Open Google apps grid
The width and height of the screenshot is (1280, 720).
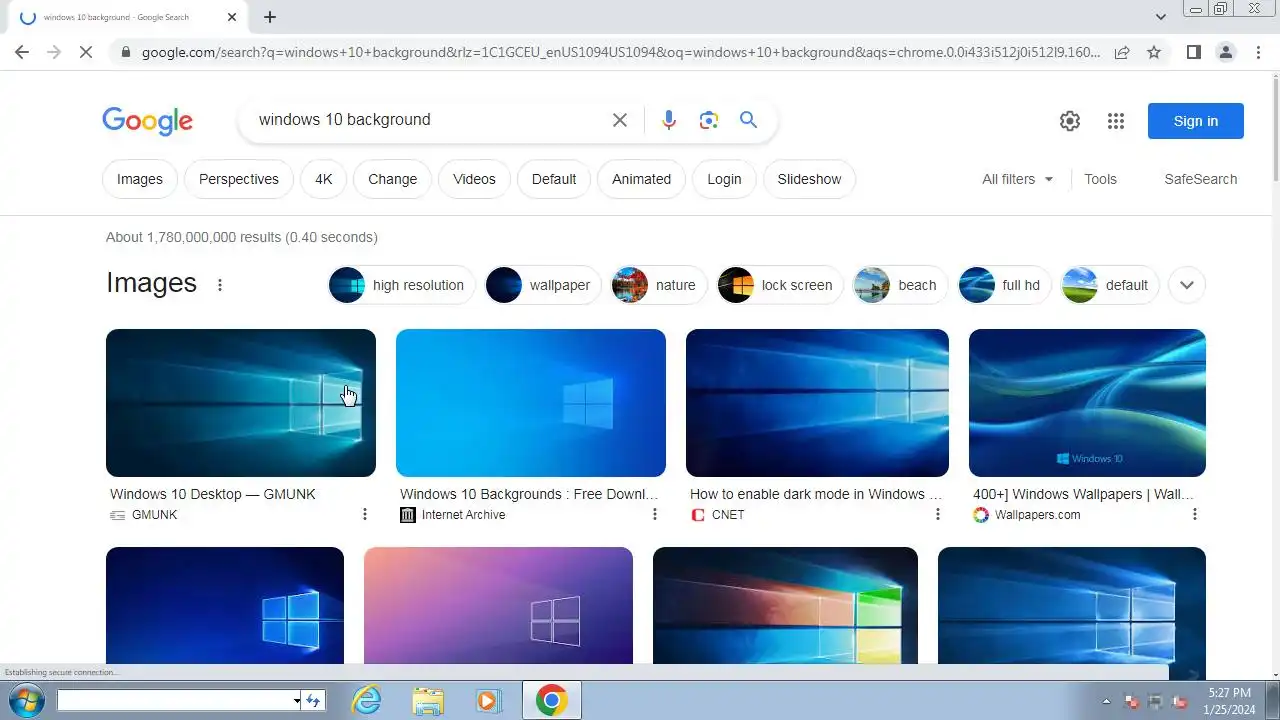click(x=1116, y=121)
